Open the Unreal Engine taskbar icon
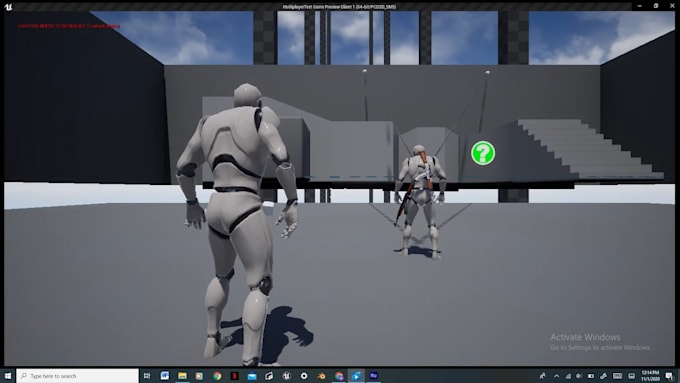This screenshot has height=383, width=680. coord(287,376)
